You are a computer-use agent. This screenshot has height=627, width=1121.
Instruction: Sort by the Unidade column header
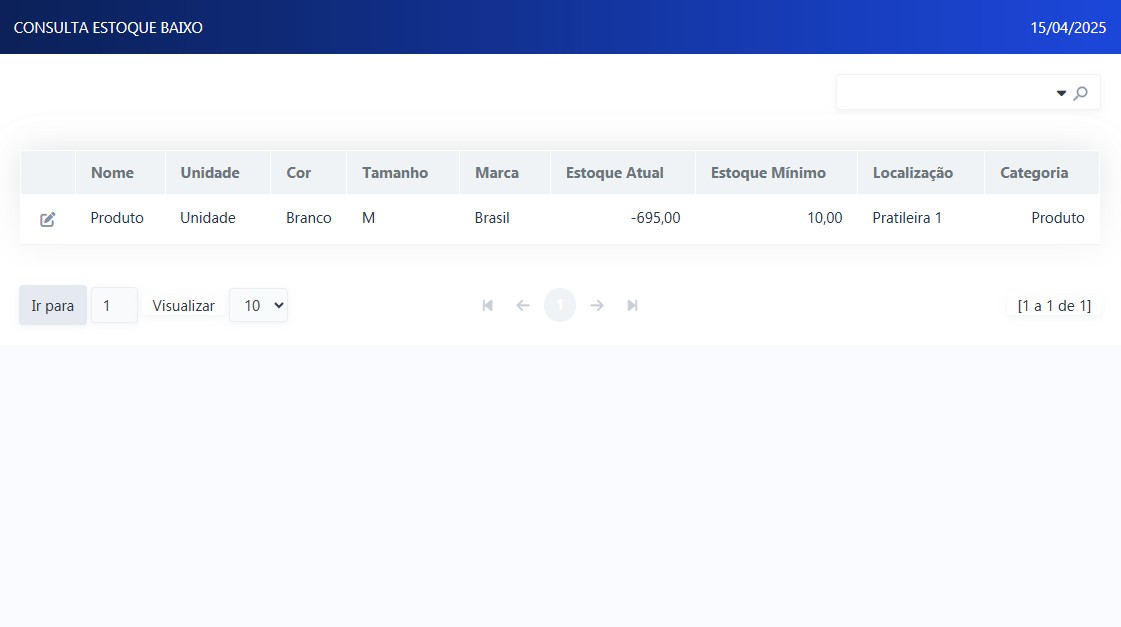pos(209,172)
